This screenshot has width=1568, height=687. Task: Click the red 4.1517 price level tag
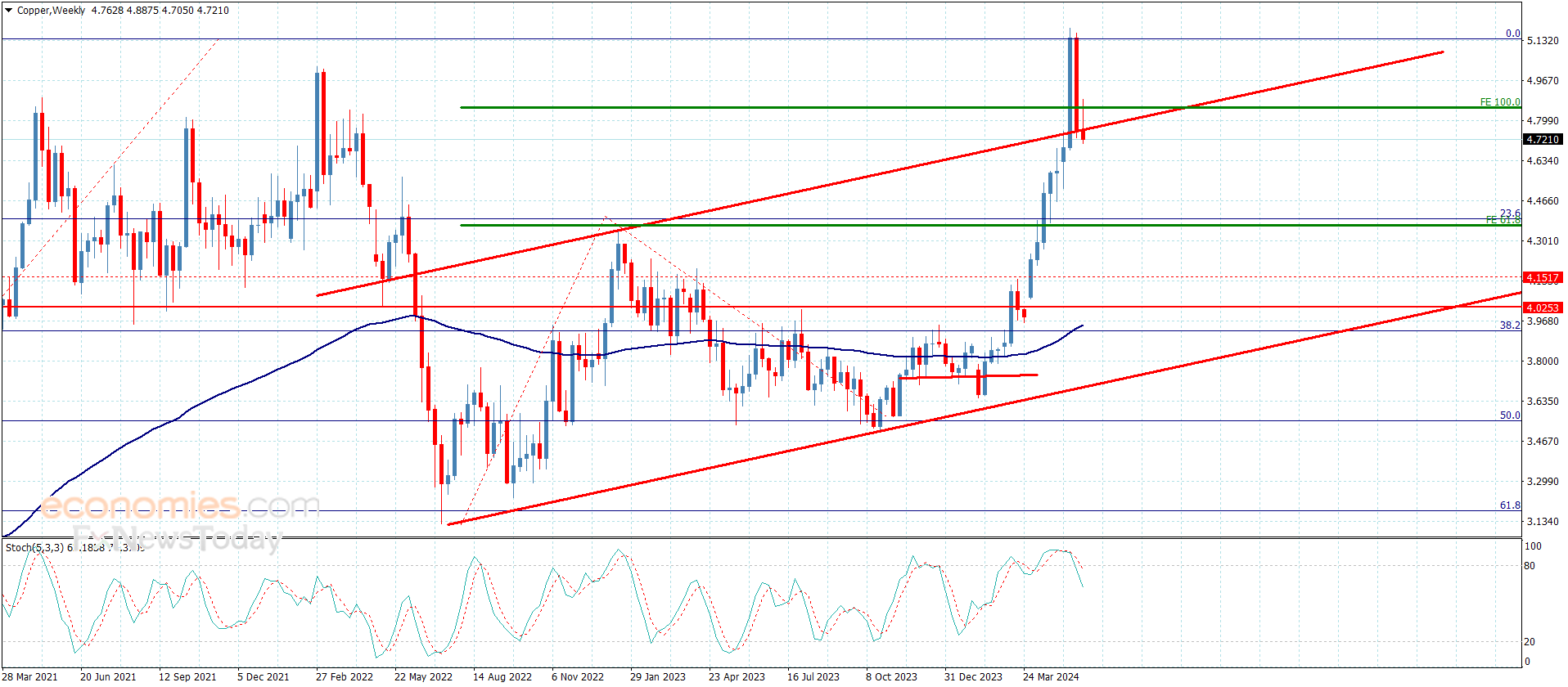click(x=1543, y=277)
